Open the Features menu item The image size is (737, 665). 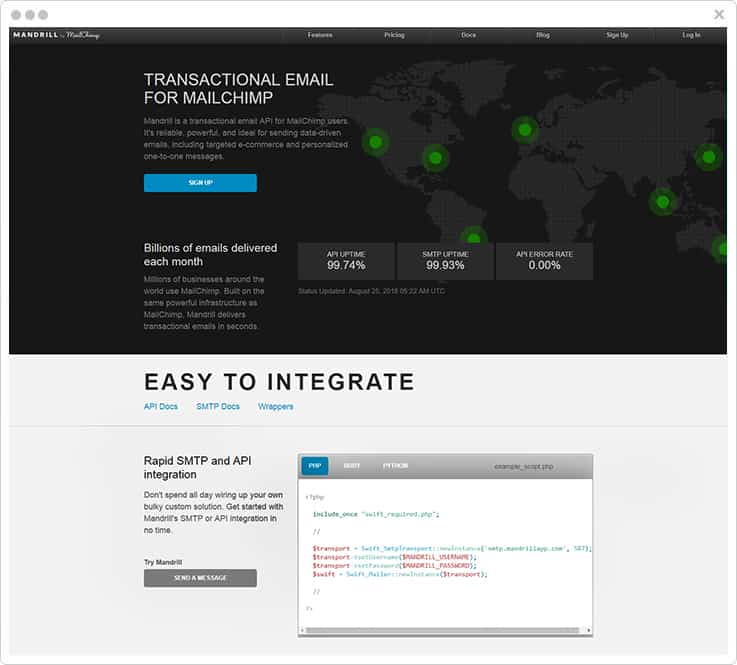tap(320, 35)
